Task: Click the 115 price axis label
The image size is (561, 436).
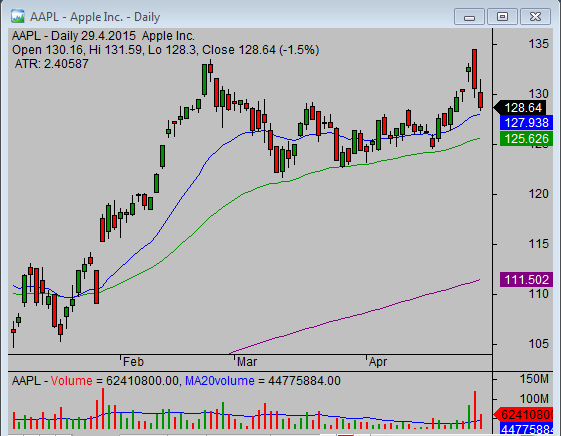Action: click(x=538, y=244)
